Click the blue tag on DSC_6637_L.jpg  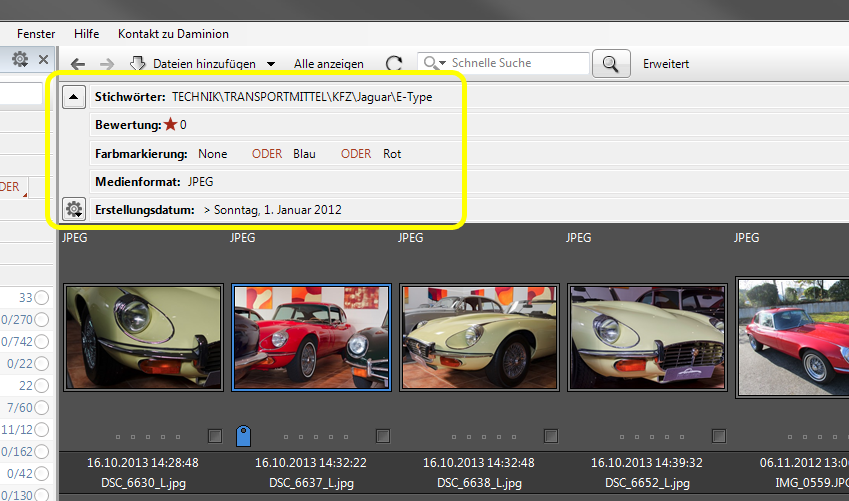242,435
